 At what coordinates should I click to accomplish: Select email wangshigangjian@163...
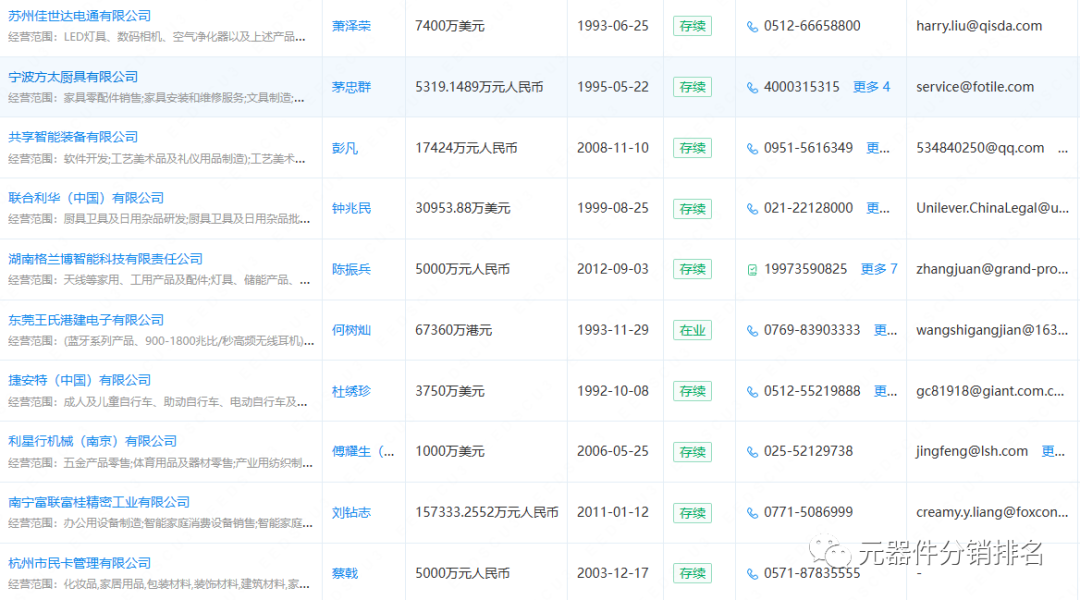992,330
